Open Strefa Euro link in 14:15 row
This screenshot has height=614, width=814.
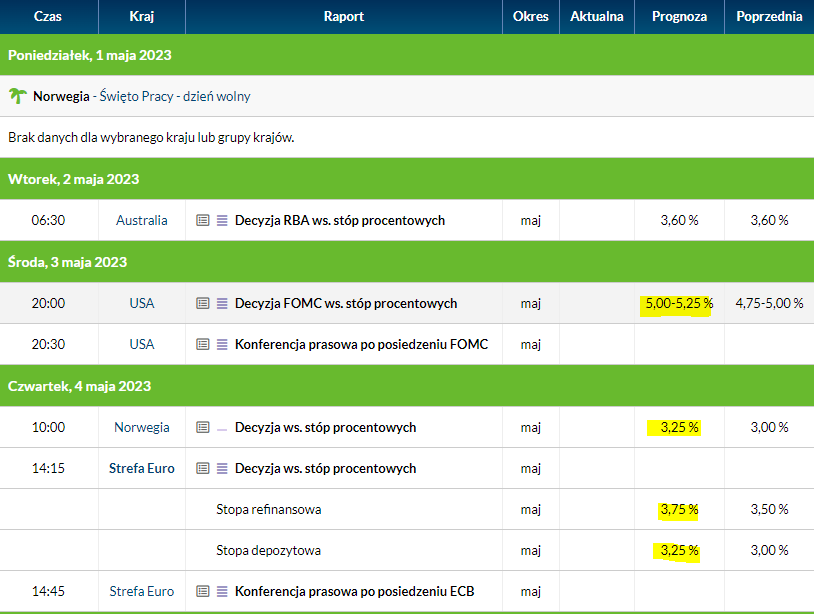pyautogui.click(x=142, y=468)
